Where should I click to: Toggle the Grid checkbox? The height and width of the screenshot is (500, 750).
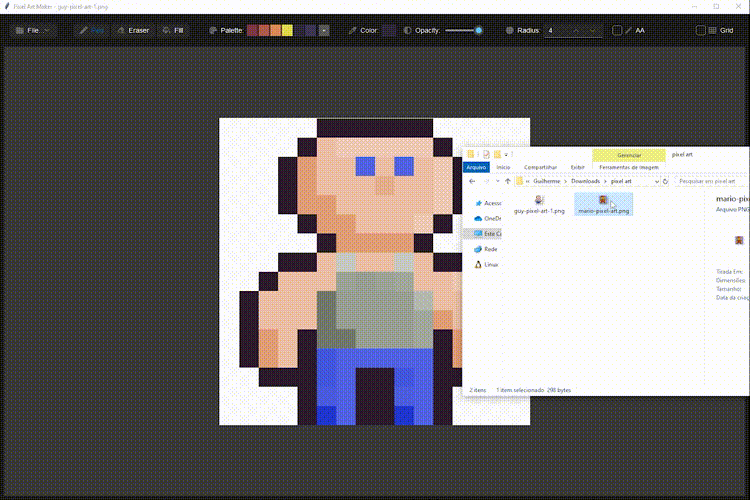point(701,30)
